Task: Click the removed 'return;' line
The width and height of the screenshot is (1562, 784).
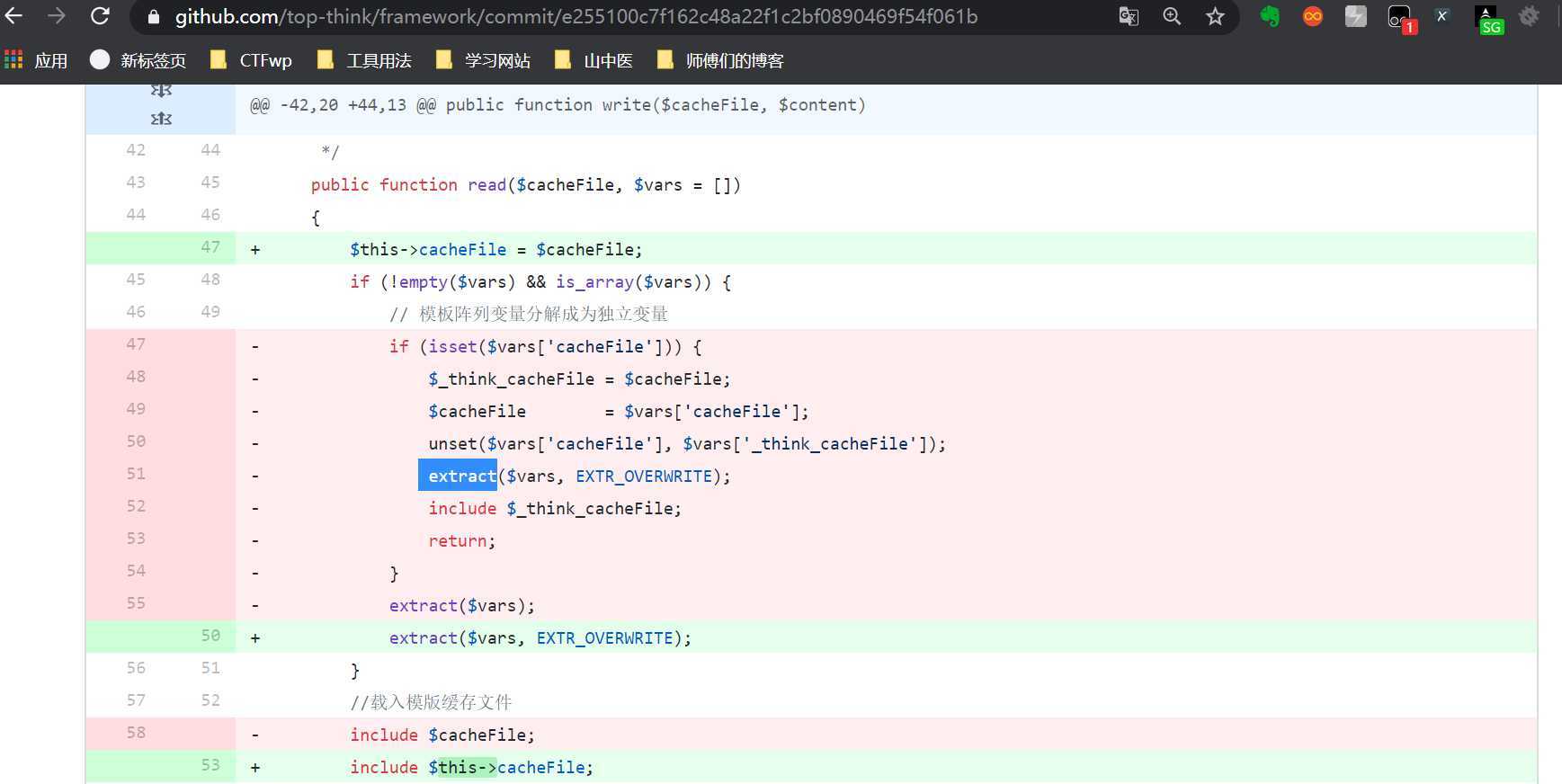Action: (x=462, y=541)
